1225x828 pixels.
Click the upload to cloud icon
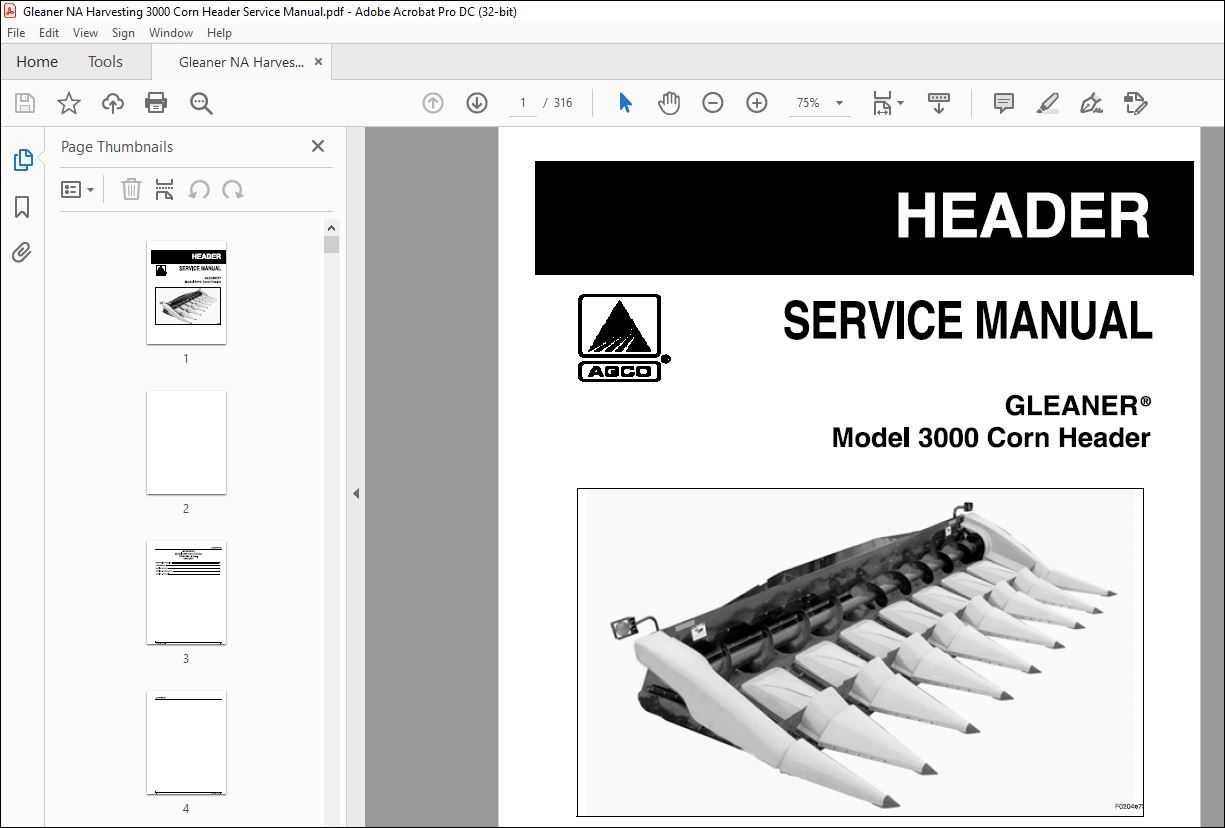click(x=113, y=103)
